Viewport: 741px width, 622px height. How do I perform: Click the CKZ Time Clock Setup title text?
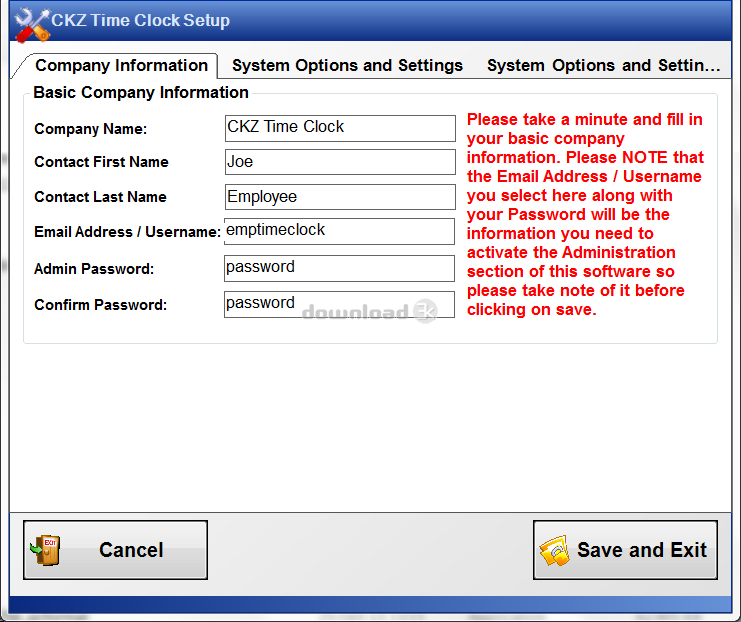coord(140,20)
